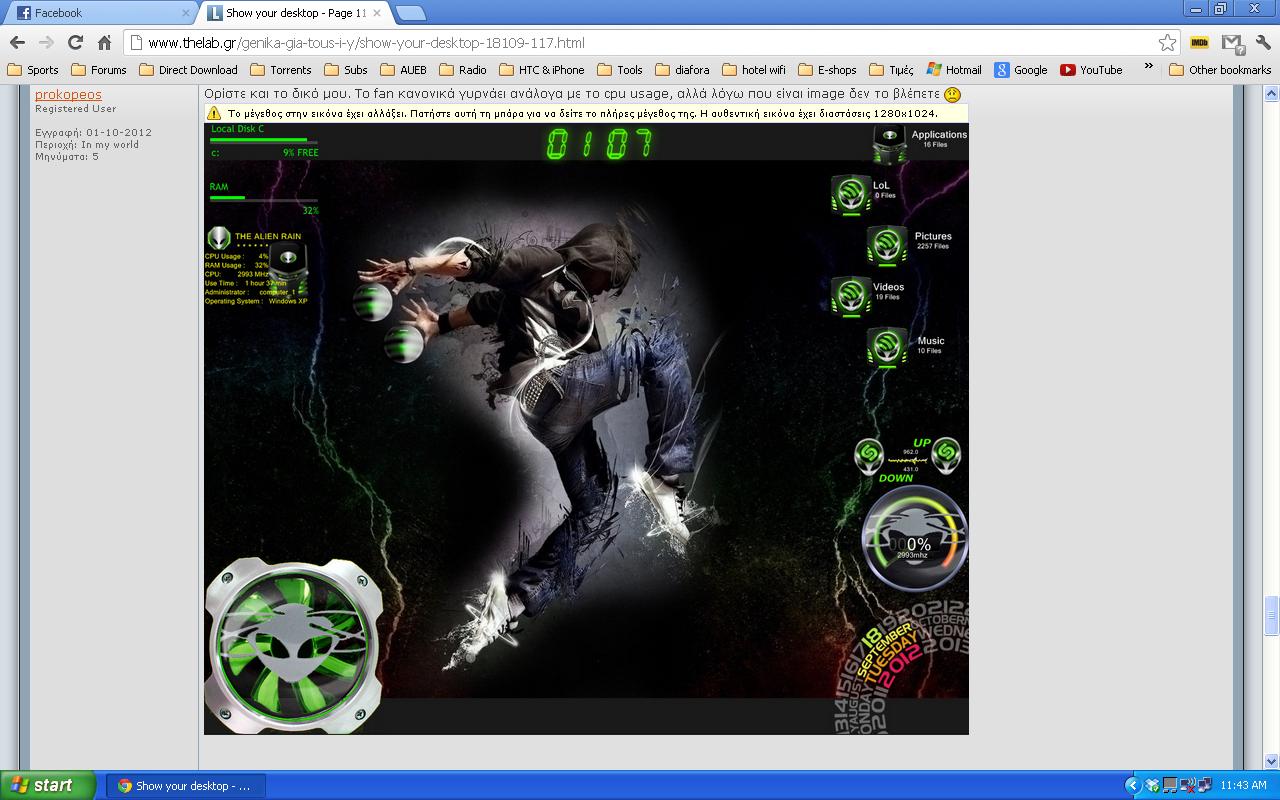Click the vertical scrollbar thumb

(1271, 616)
